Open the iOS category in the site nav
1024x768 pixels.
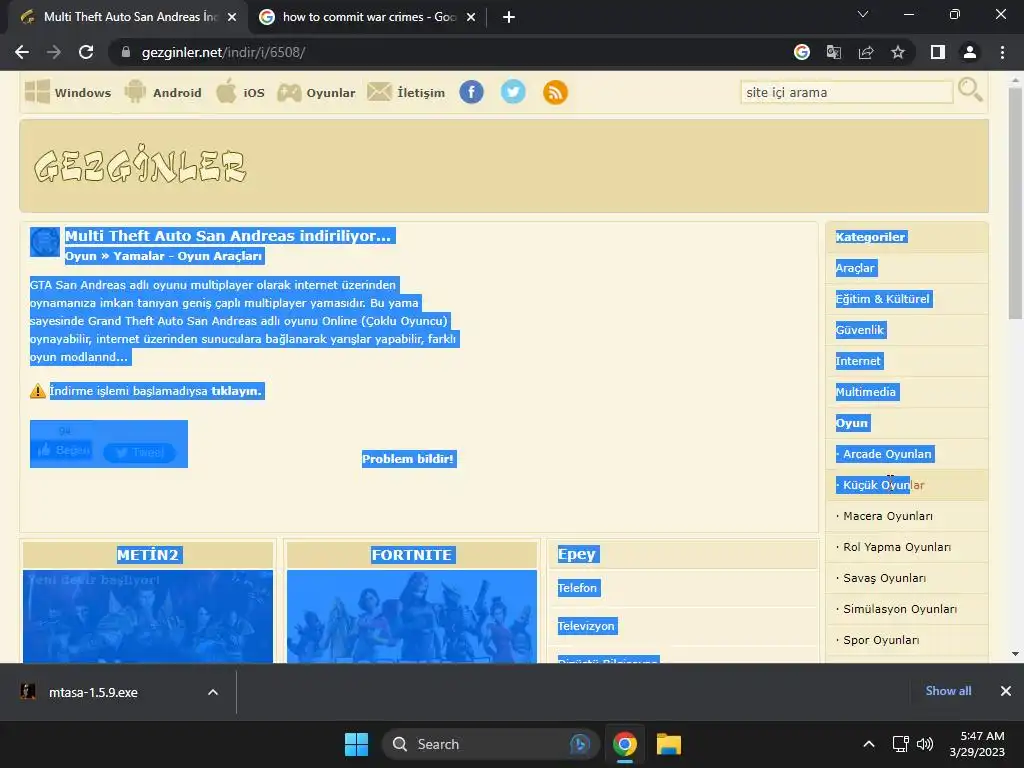click(240, 92)
